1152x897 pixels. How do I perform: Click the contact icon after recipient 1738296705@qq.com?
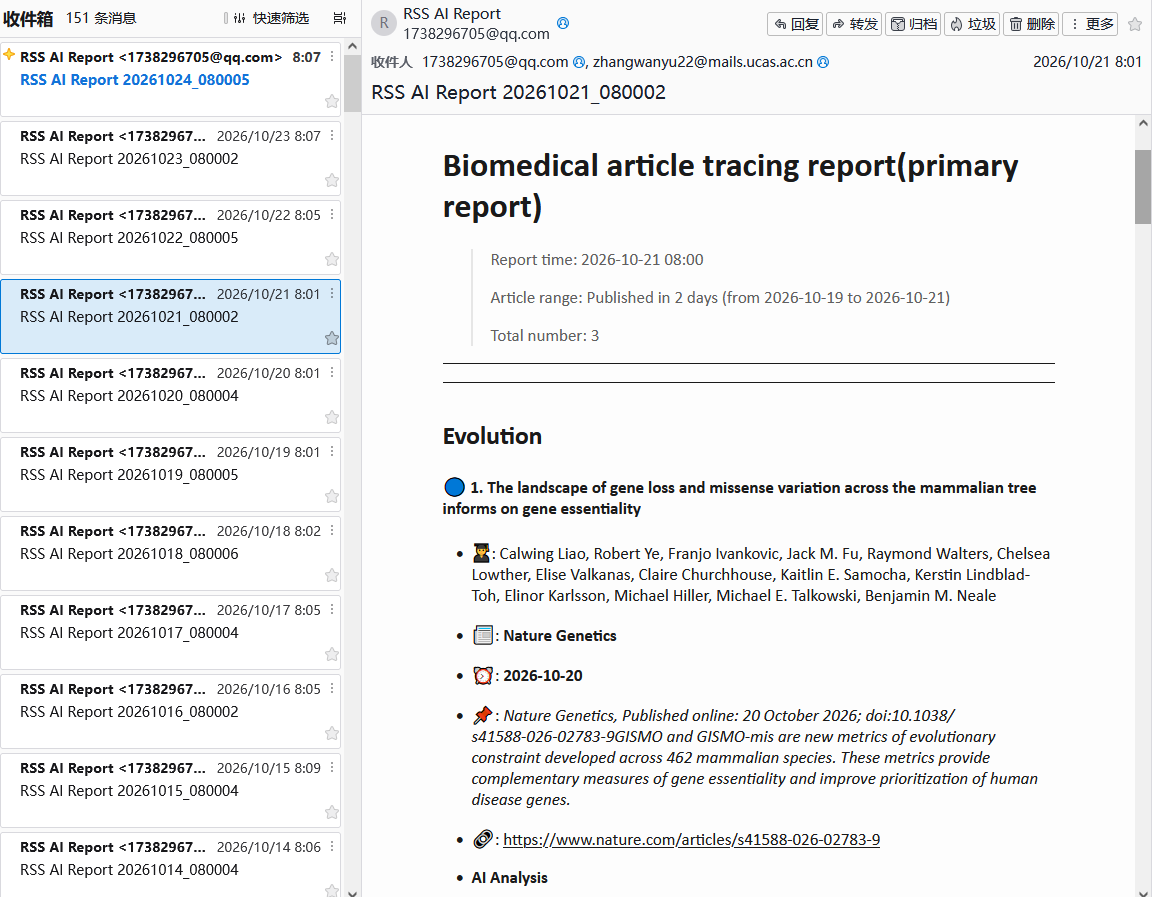(x=579, y=62)
